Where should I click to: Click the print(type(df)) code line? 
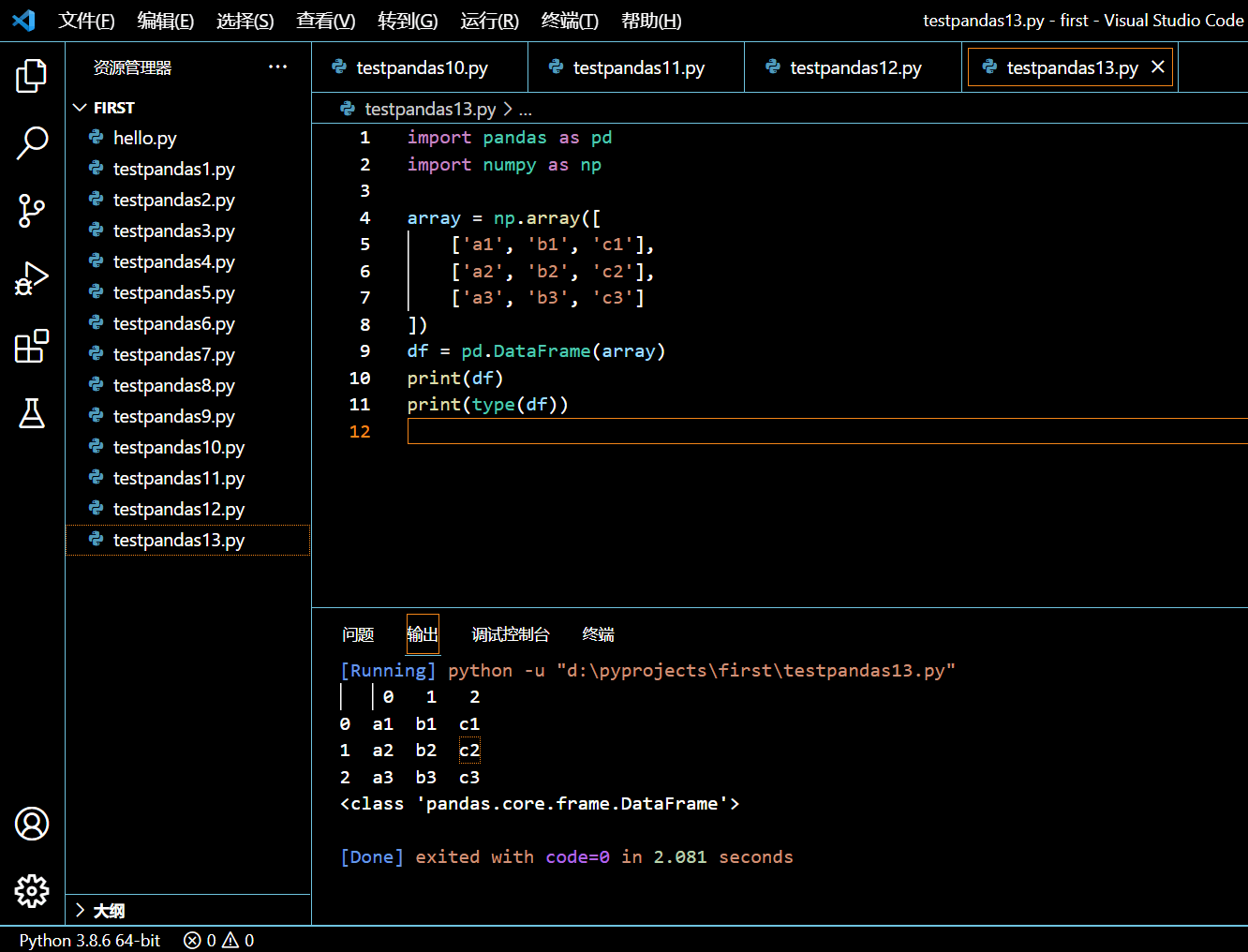point(487,405)
